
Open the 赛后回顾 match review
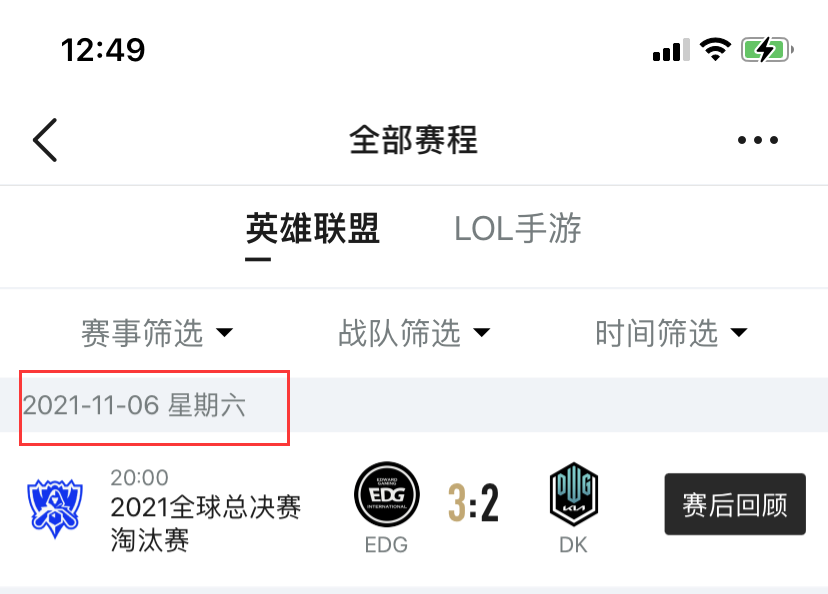point(735,504)
